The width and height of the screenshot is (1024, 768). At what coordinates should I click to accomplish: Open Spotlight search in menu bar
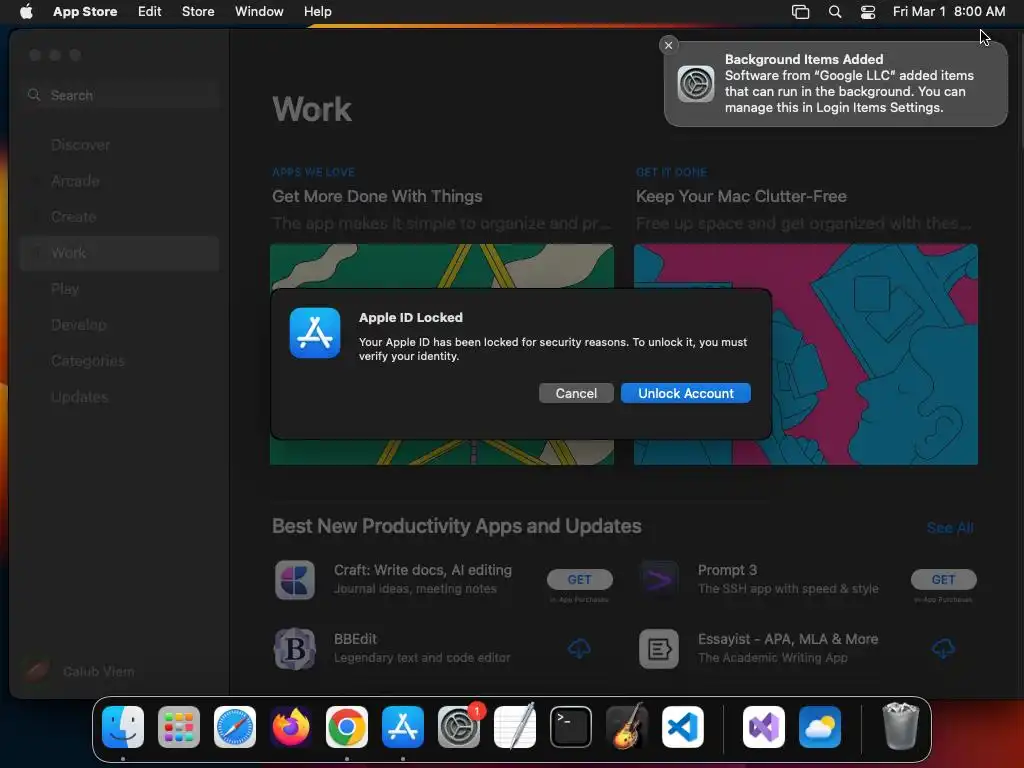pos(835,12)
